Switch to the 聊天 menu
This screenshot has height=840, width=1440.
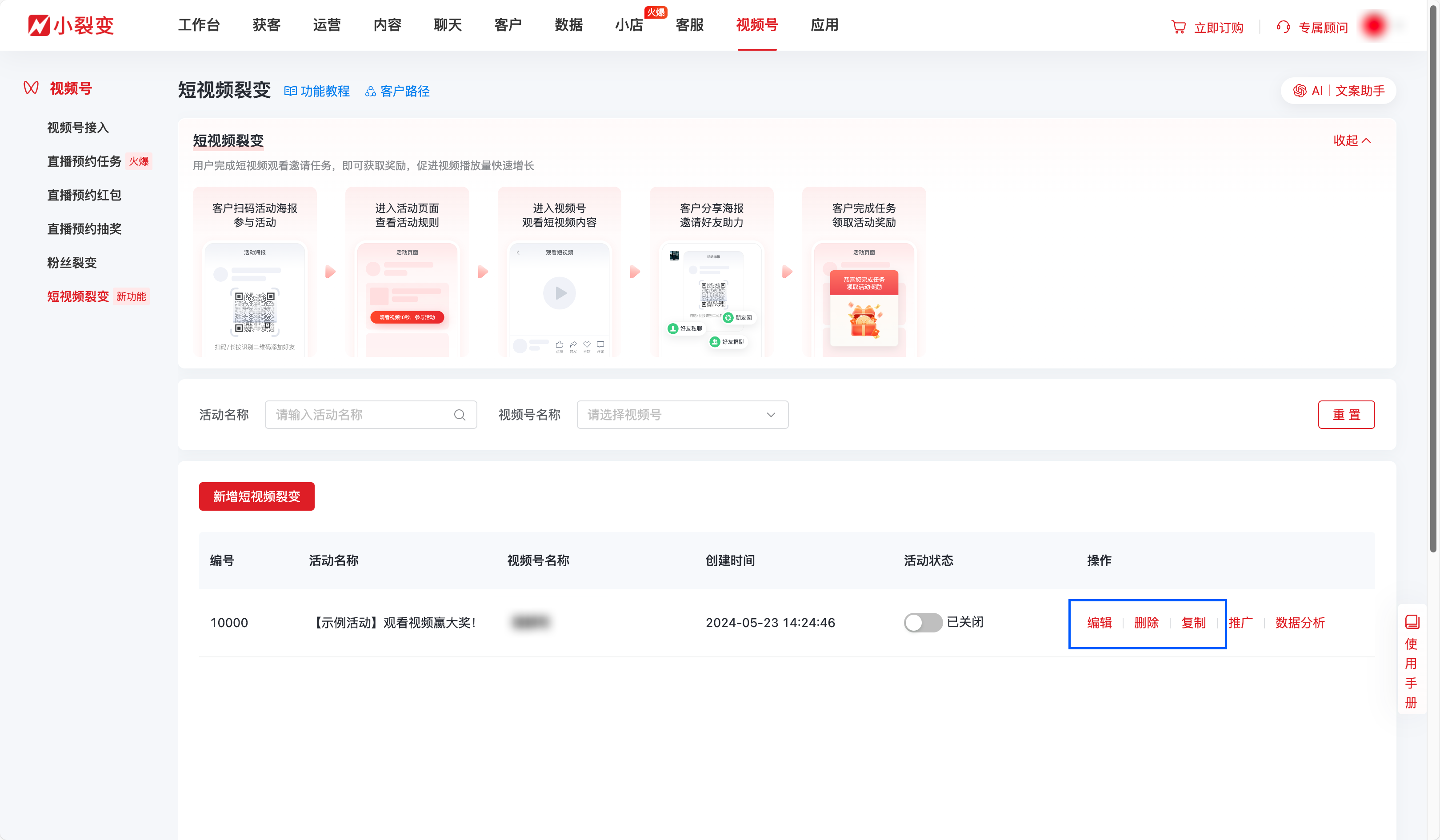tap(448, 25)
